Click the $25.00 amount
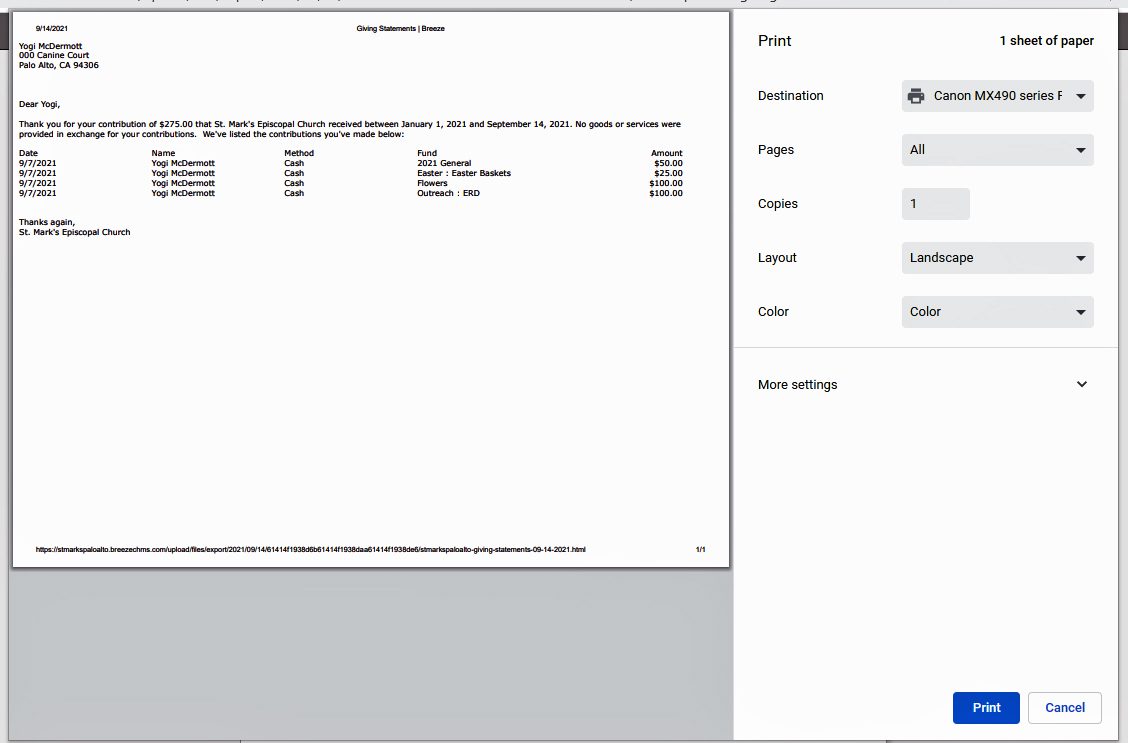Viewport: 1128px width, 743px height. tap(668, 173)
